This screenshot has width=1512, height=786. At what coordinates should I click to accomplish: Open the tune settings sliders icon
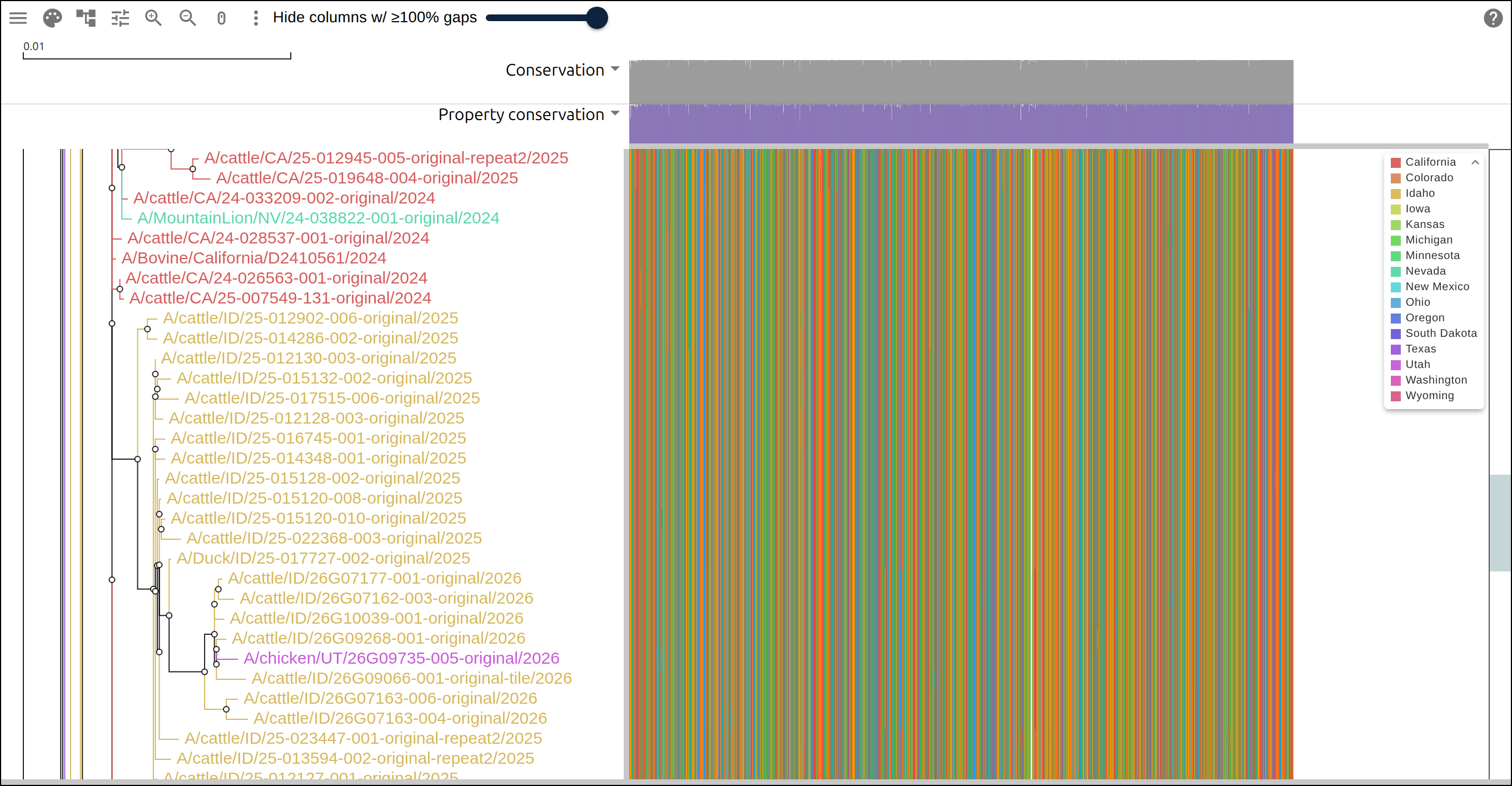coord(120,18)
